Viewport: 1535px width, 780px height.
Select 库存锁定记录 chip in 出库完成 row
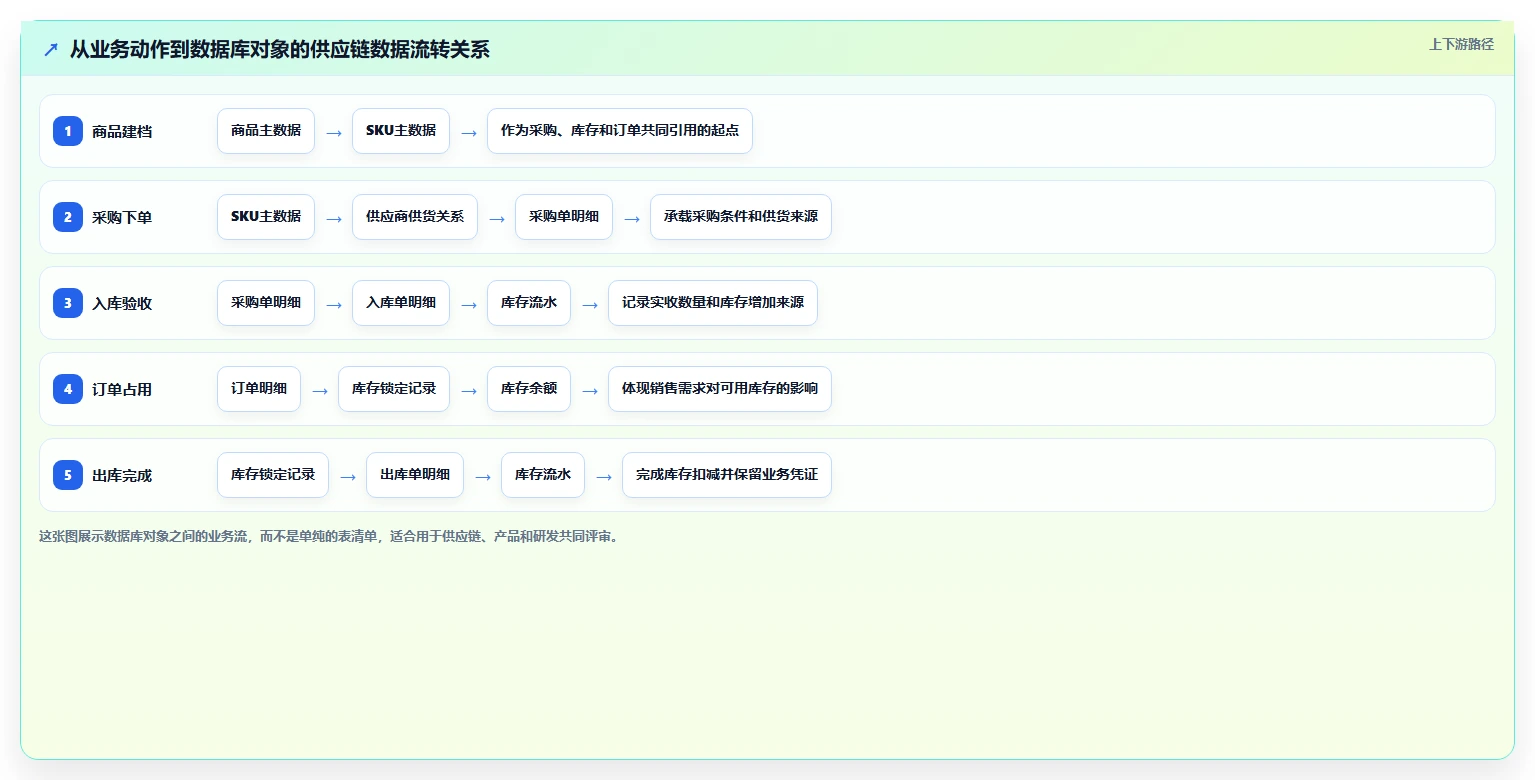[273, 475]
